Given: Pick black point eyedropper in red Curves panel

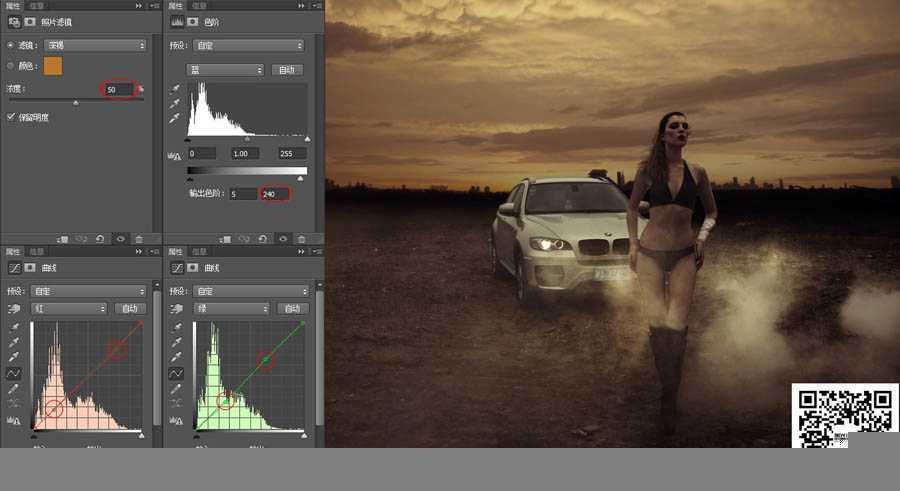Looking at the screenshot, I should point(13,327).
